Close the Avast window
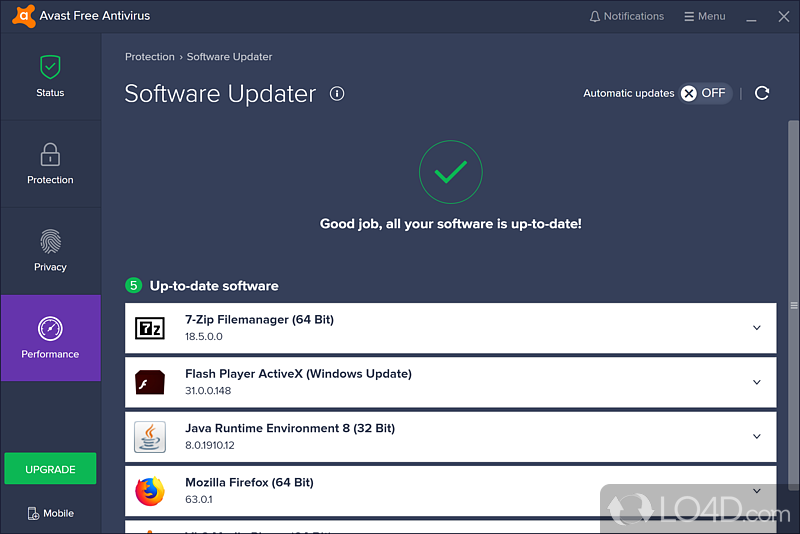 pos(784,16)
